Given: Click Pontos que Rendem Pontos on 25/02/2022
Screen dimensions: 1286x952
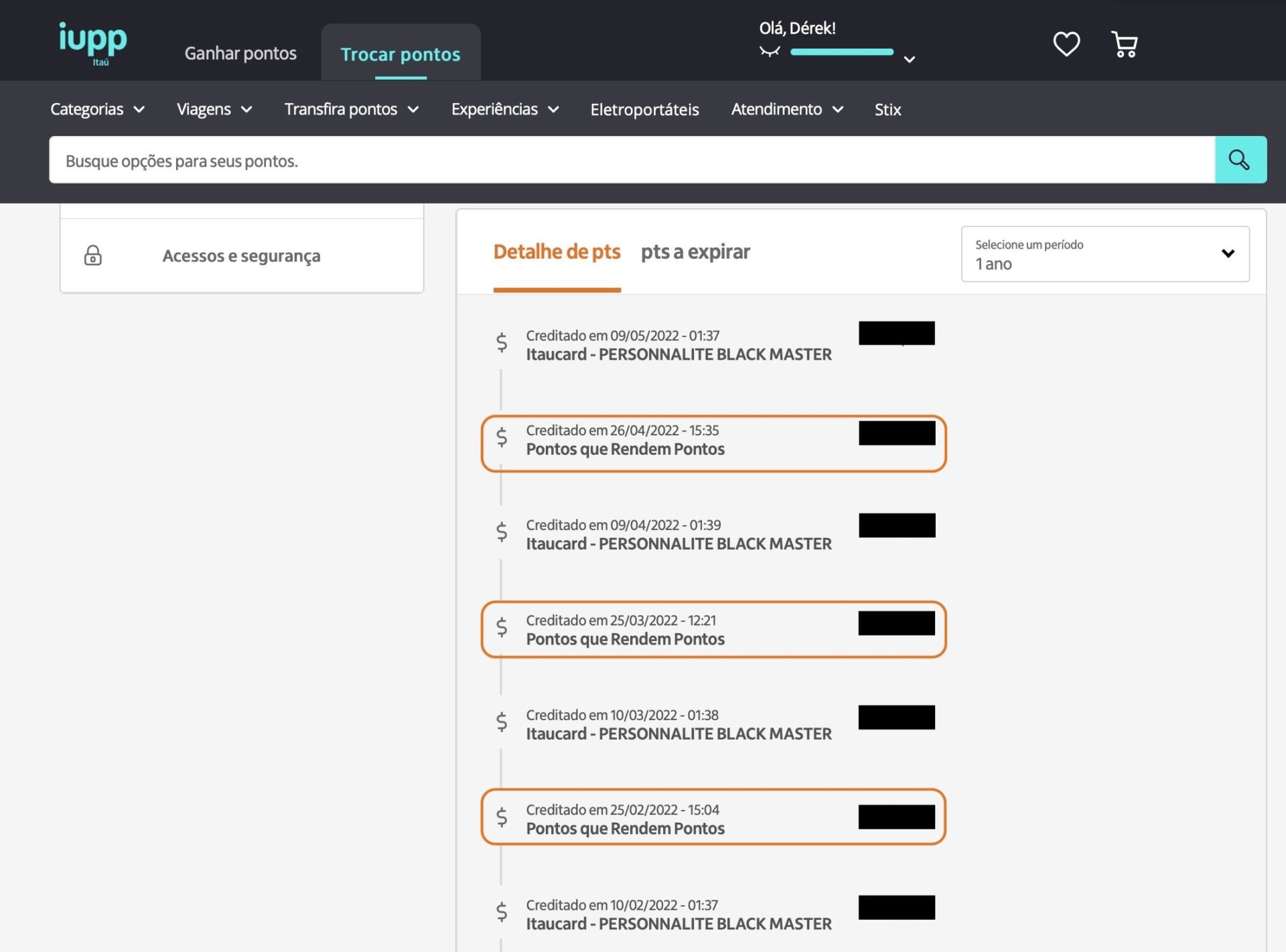Looking at the screenshot, I should (x=626, y=829).
